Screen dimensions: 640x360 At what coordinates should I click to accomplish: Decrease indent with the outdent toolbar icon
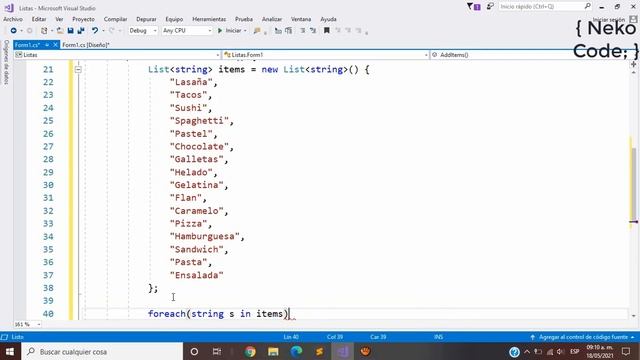[302, 31]
